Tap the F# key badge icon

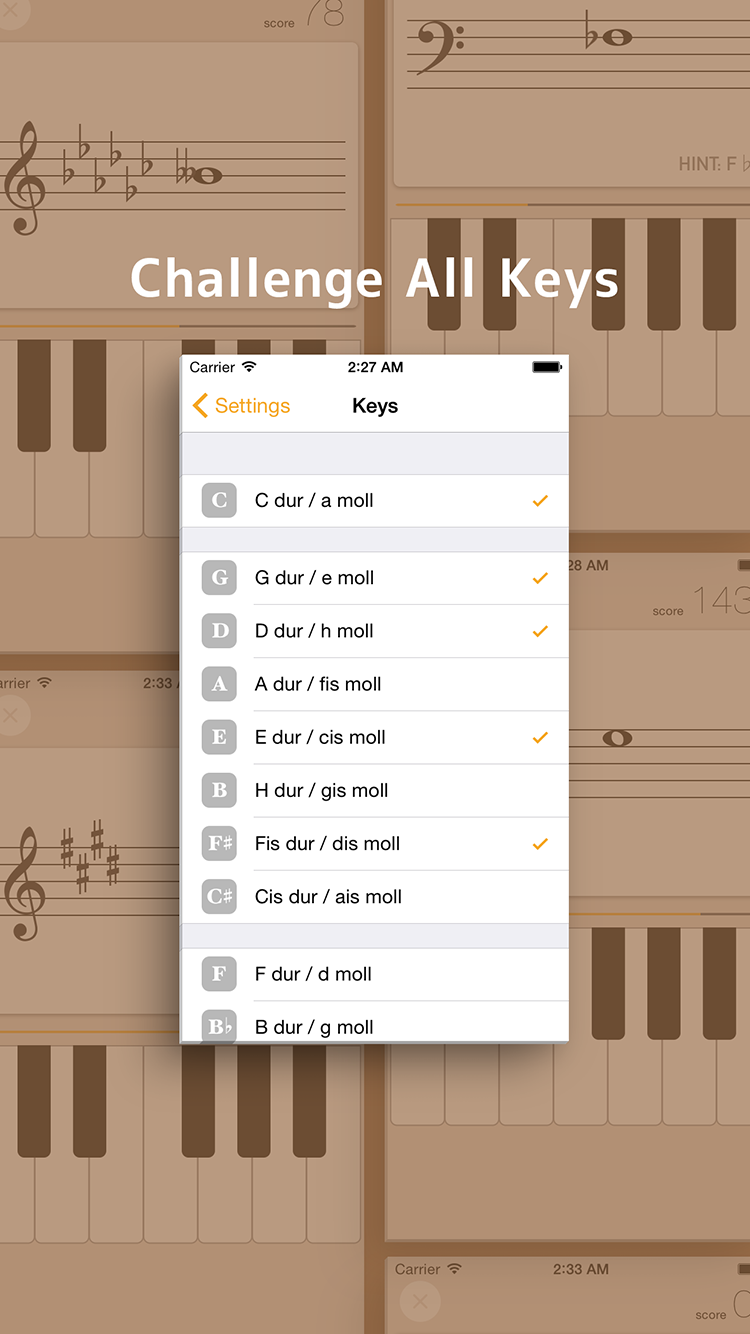coord(219,843)
